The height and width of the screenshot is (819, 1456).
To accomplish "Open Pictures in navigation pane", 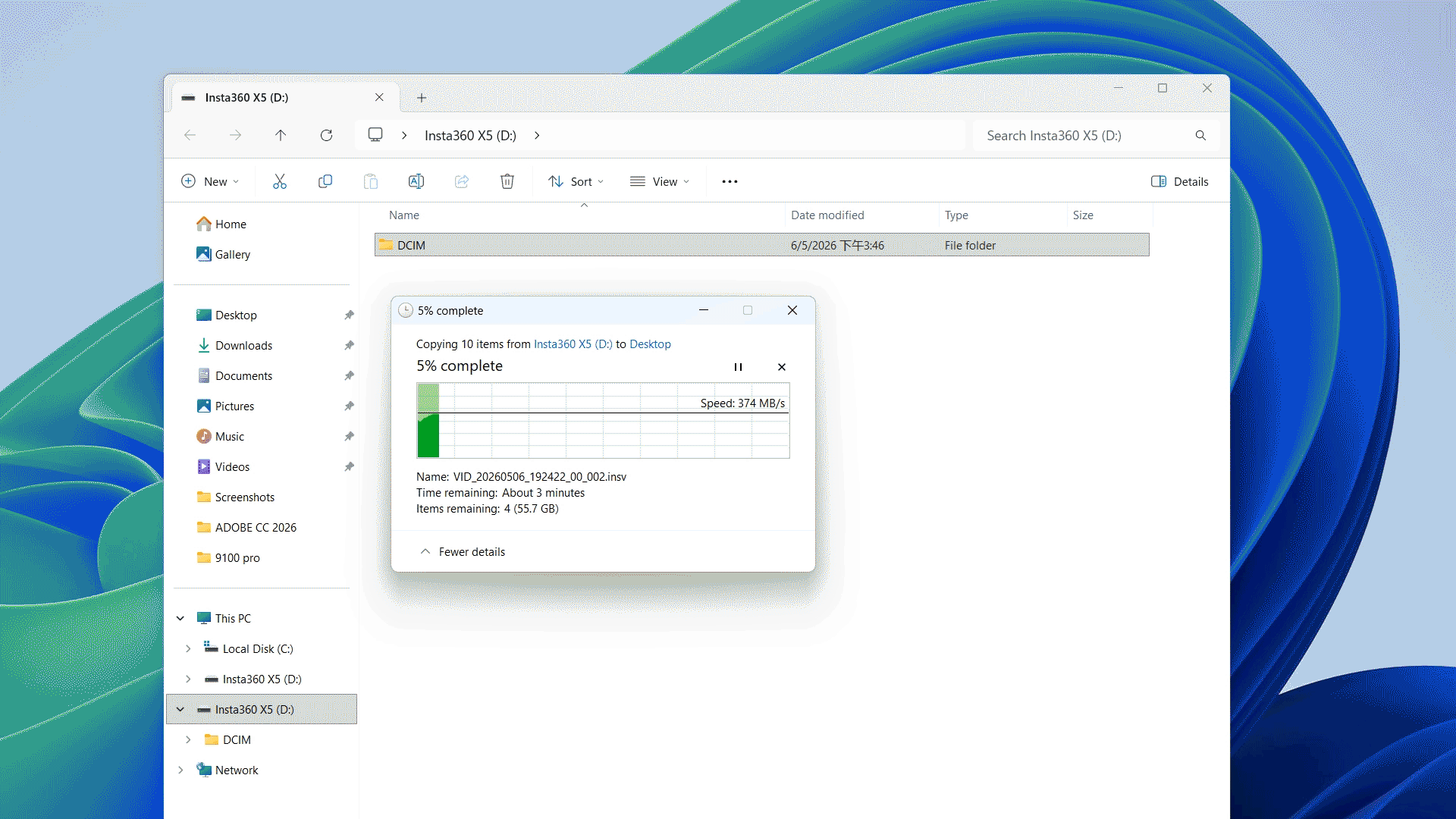I will click(225, 406).
